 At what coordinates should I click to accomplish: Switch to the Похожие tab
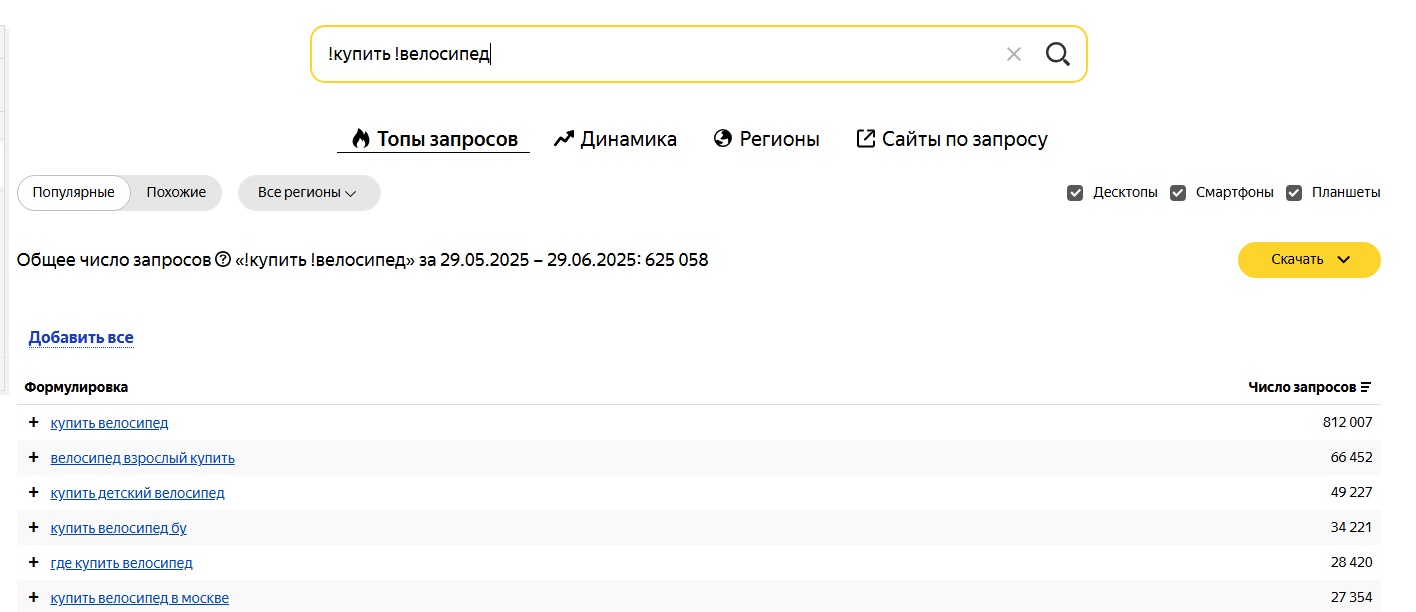[x=175, y=192]
